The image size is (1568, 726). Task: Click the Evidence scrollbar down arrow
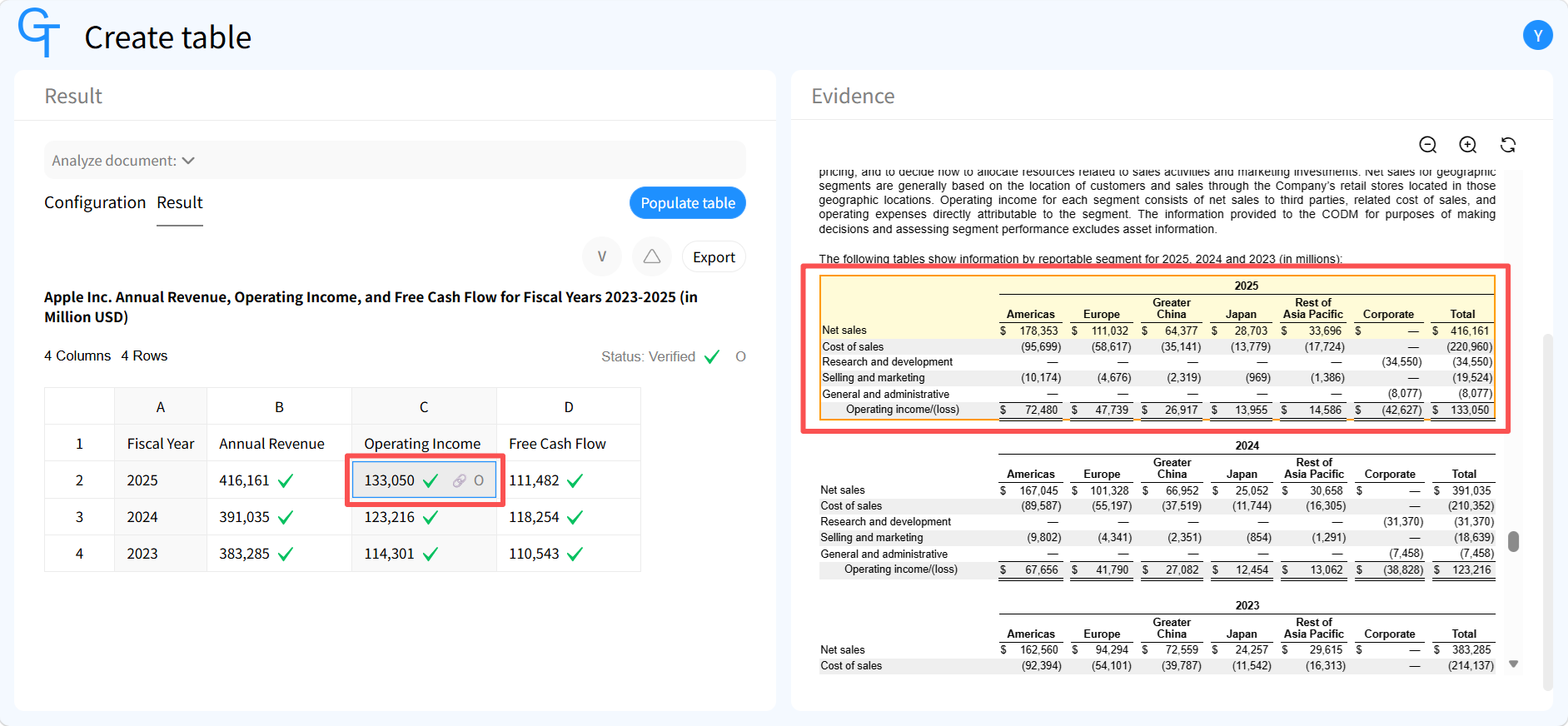point(1513,664)
